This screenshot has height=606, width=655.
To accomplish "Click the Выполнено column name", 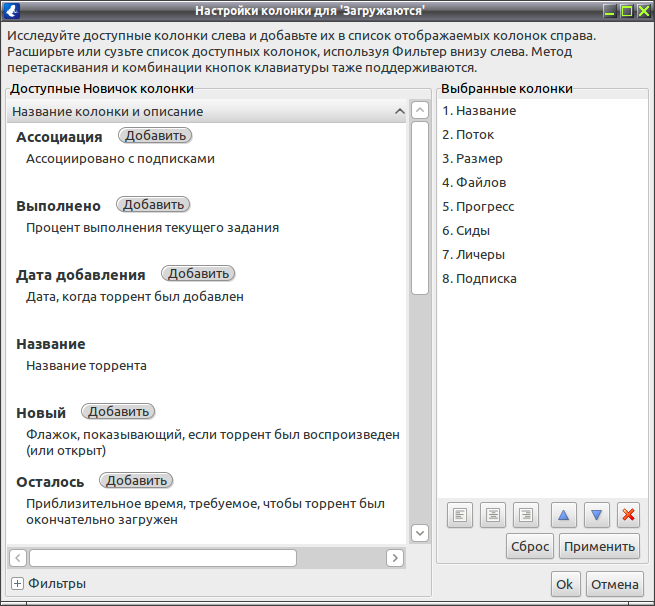I will (x=58, y=206).
